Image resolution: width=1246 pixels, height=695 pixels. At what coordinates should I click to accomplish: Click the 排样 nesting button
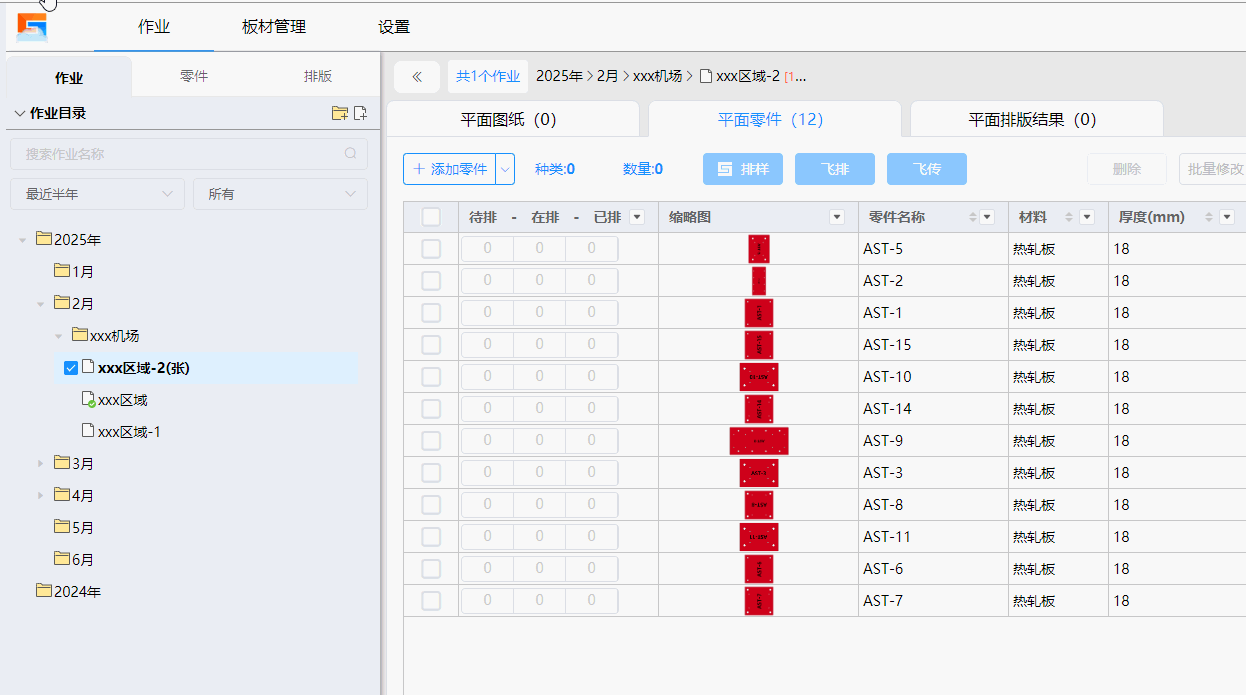tap(743, 169)
